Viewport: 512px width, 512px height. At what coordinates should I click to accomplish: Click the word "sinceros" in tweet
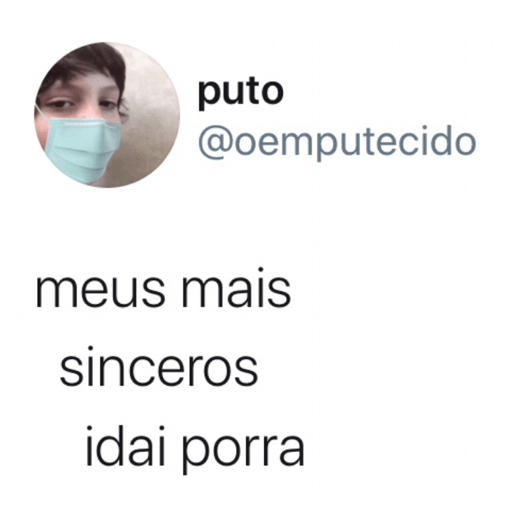159,367
